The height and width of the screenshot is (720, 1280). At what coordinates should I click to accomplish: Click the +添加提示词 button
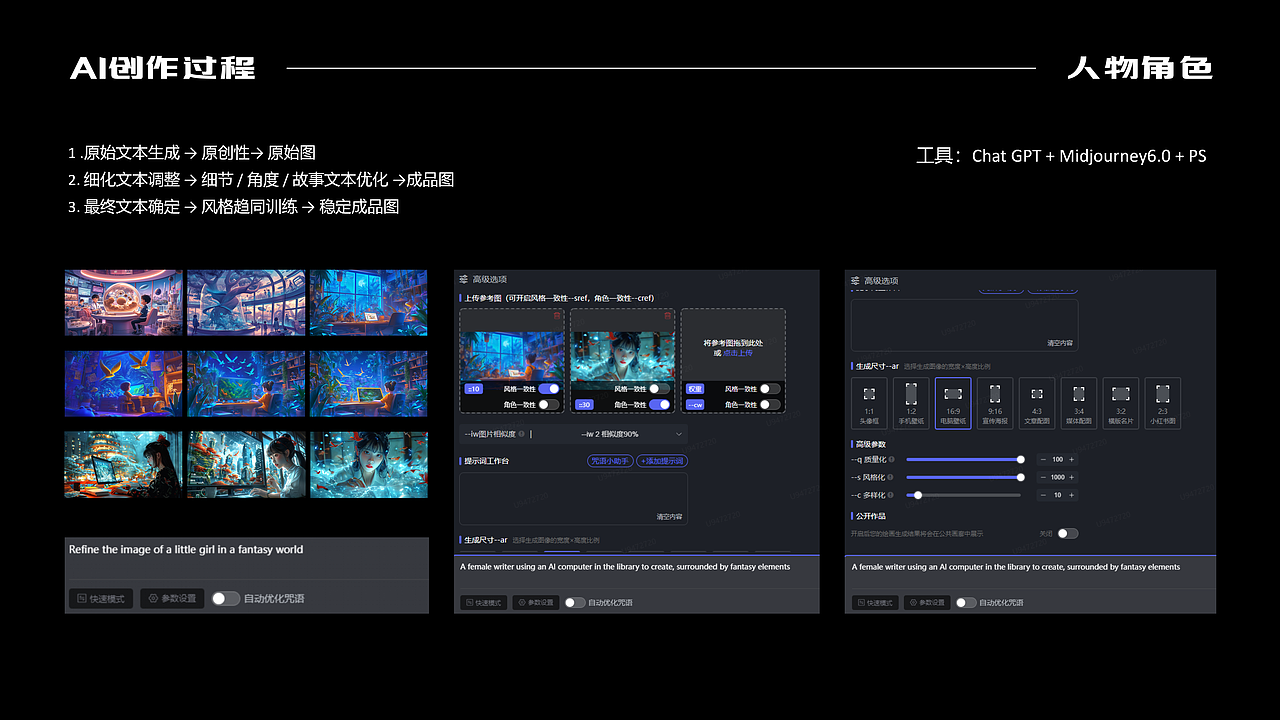(662, 461)
